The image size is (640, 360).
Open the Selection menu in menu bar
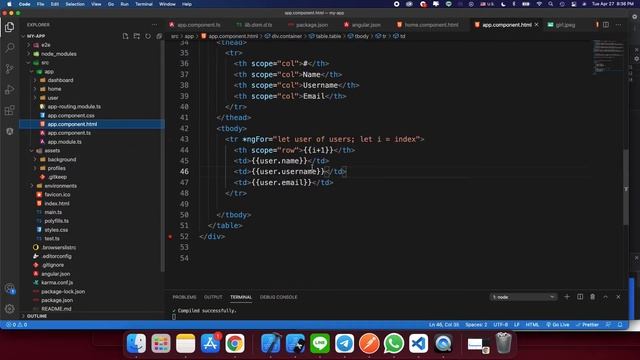(75, 4)
